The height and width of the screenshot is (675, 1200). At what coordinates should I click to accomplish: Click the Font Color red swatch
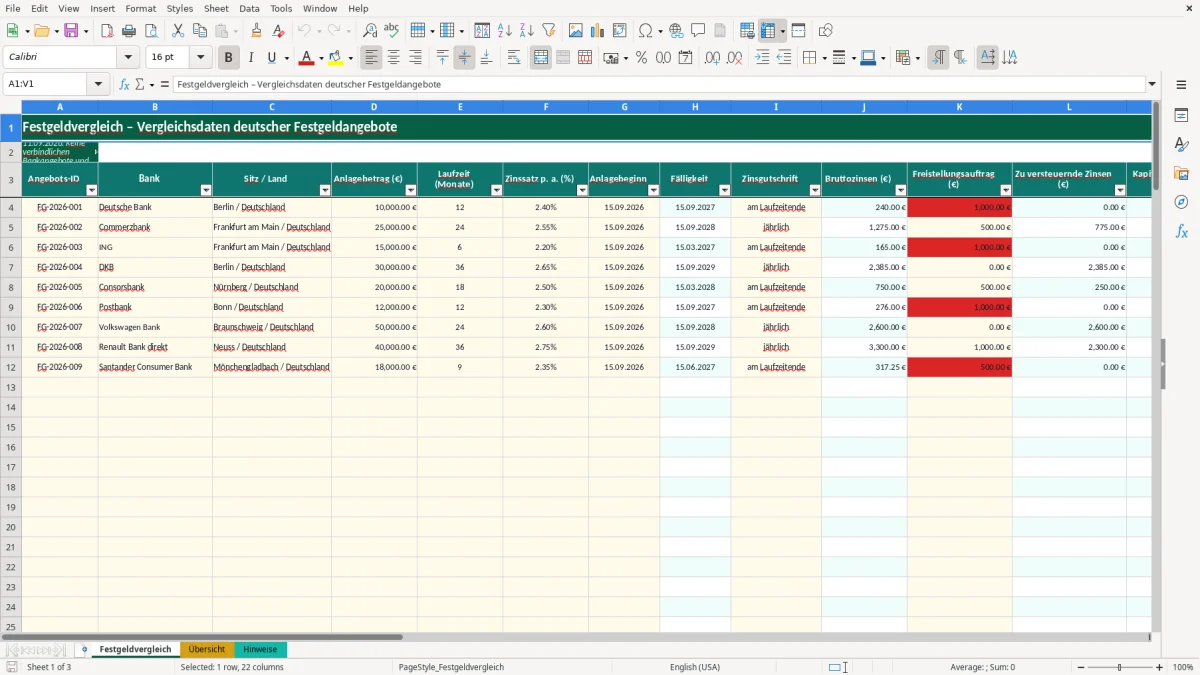307,58
